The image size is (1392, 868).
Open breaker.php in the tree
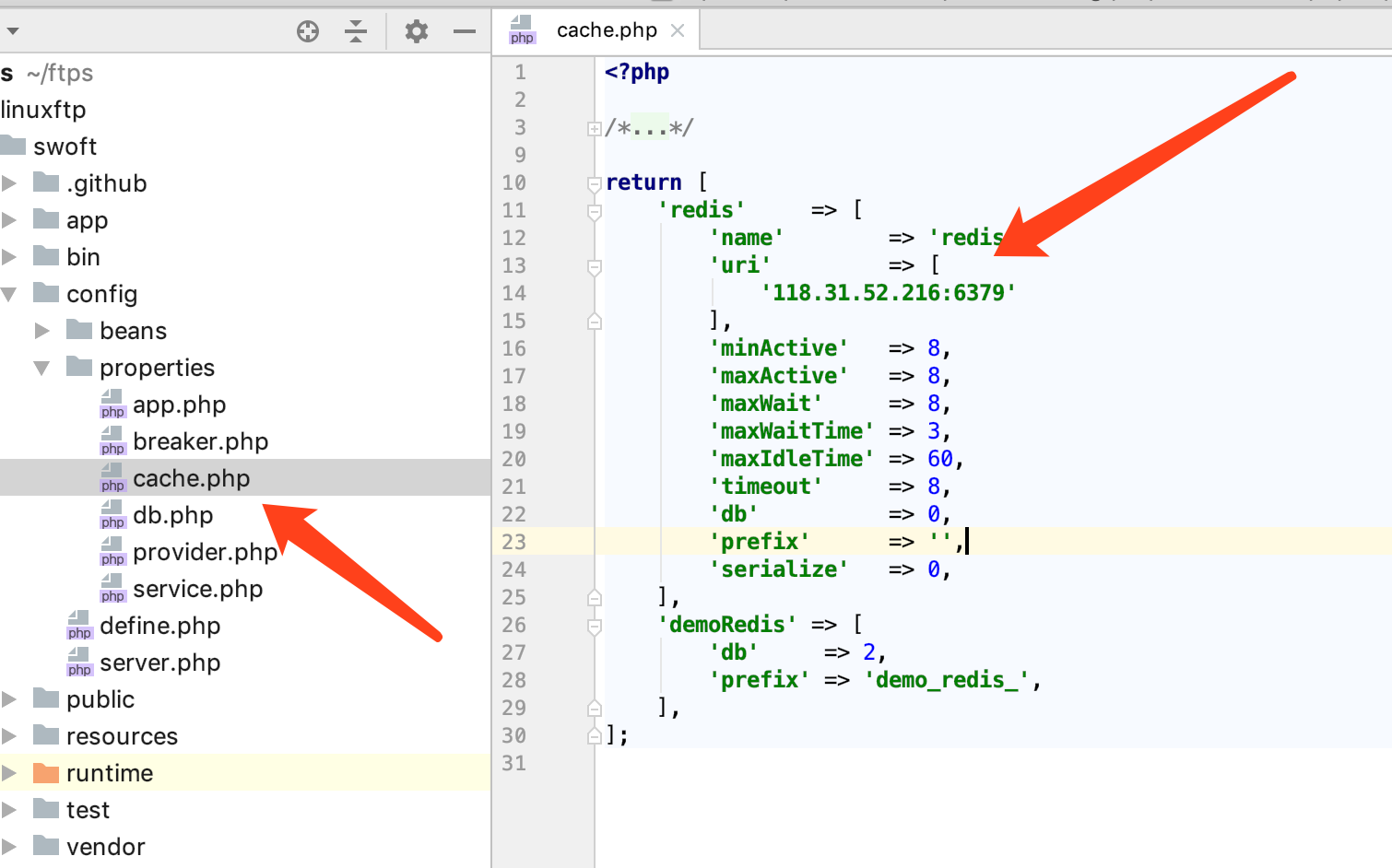[x=200, y=441]
